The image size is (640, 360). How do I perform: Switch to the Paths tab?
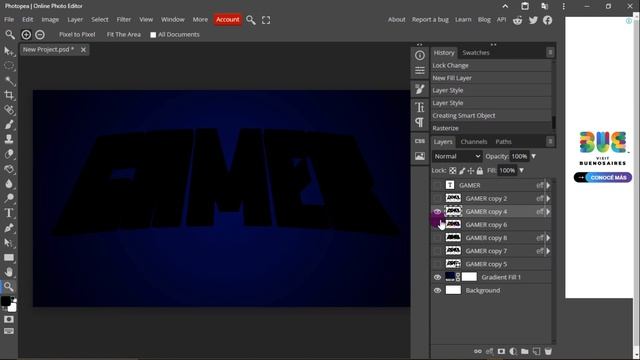tap(503, 142)
